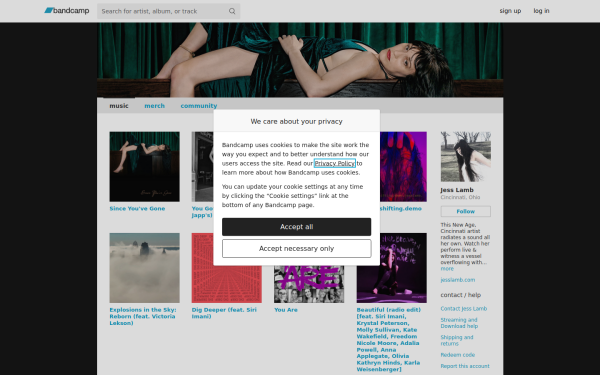Open the Privacy Policy link
The height and width of the screenshot is (375, 600).
pyautogui.click(x=335, y=163)
